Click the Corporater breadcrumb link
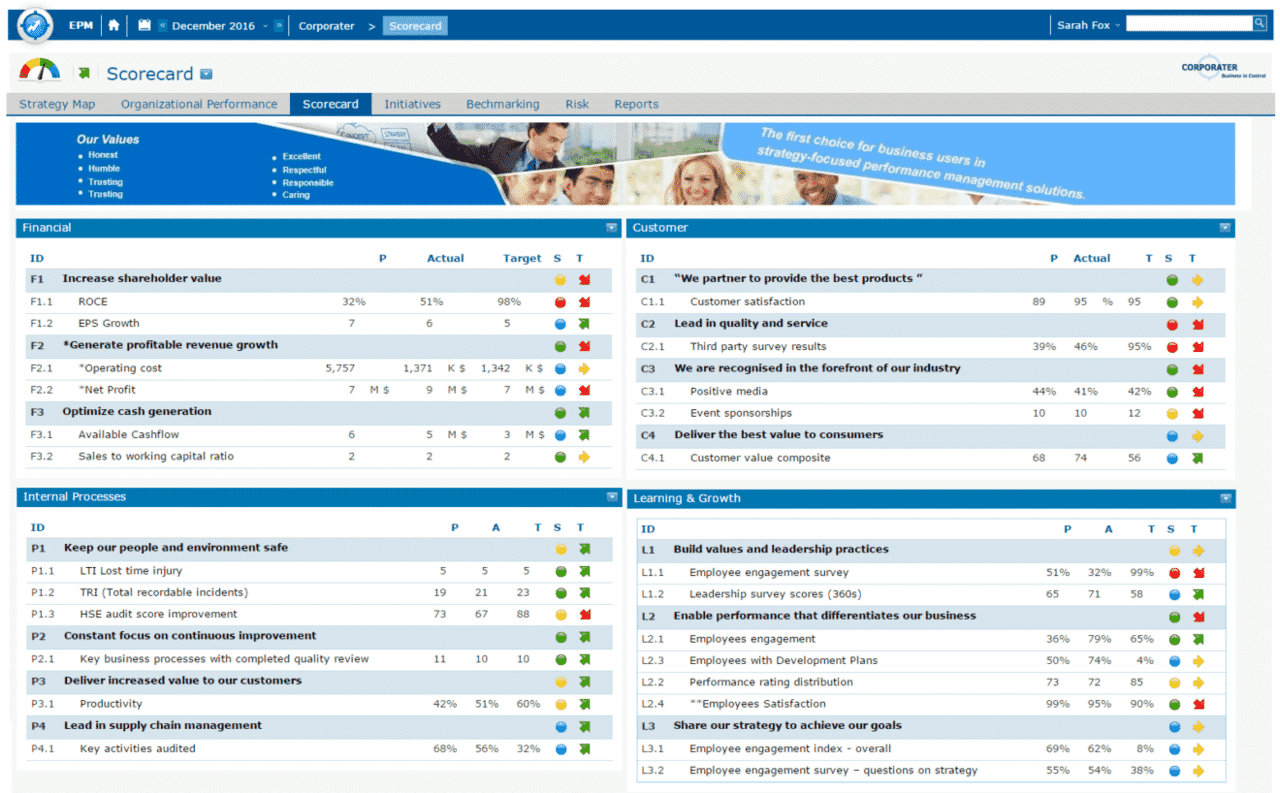 coord(326,26)
